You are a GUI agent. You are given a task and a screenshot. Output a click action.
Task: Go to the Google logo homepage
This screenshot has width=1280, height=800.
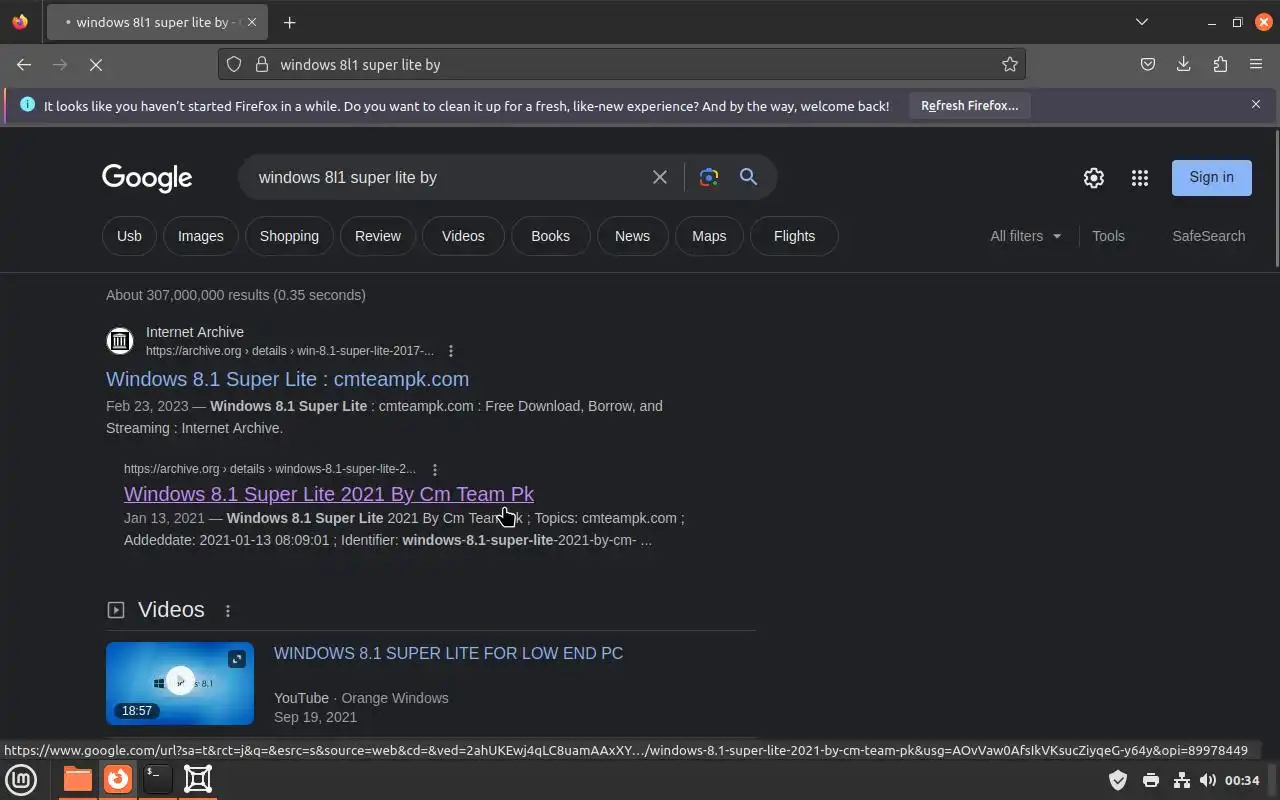pyautogui.click(x=147, y=178)
